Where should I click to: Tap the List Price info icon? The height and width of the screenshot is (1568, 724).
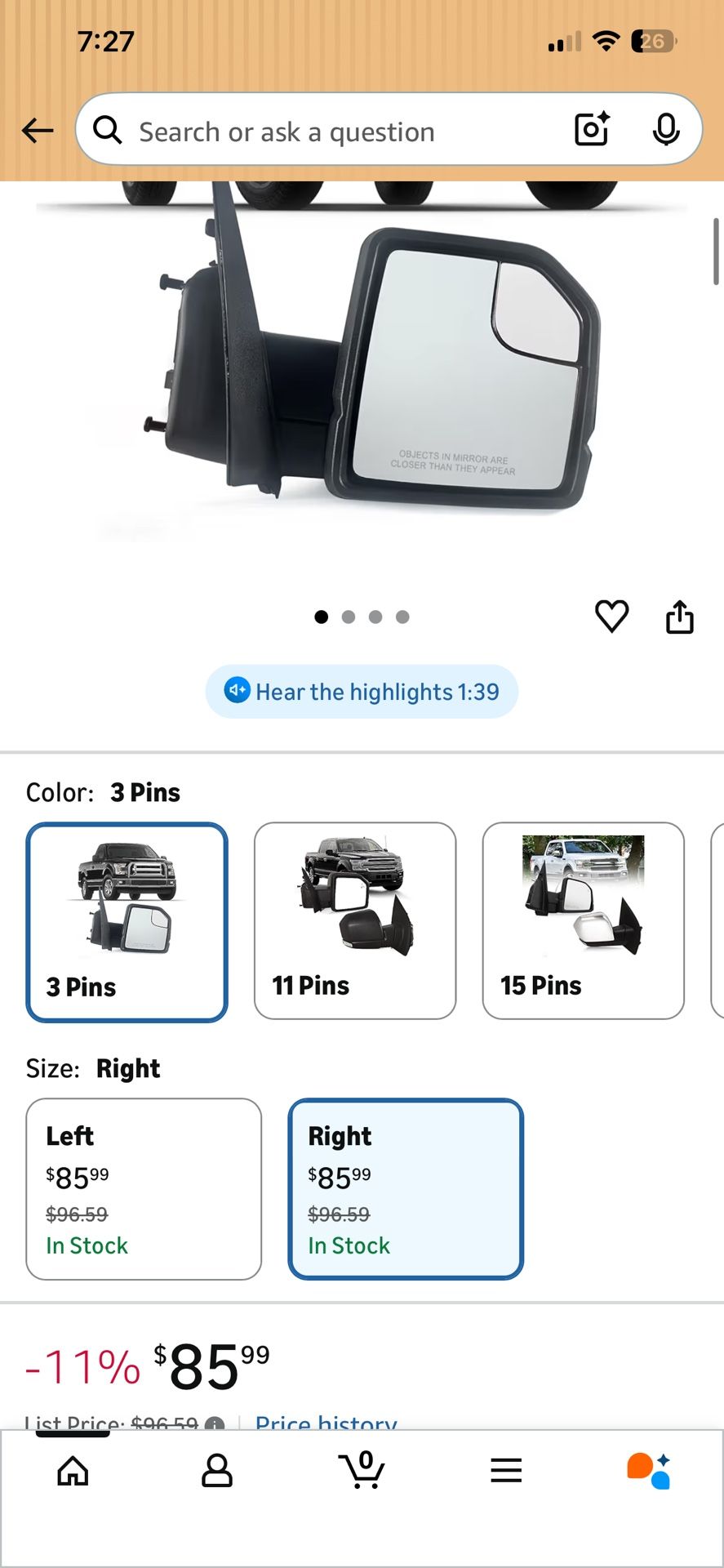tap(215, 1423)
